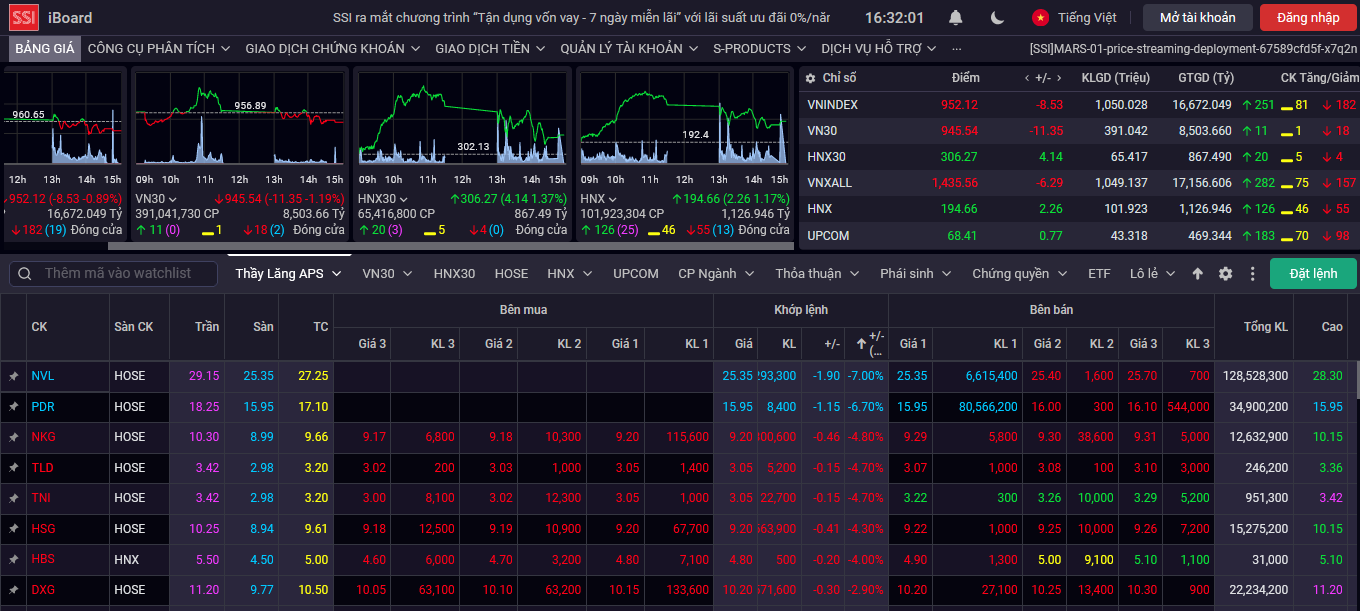The image size is (1360, 611).
Task: Click the pin icon for NVL row
Action: [x=13, y=377]
